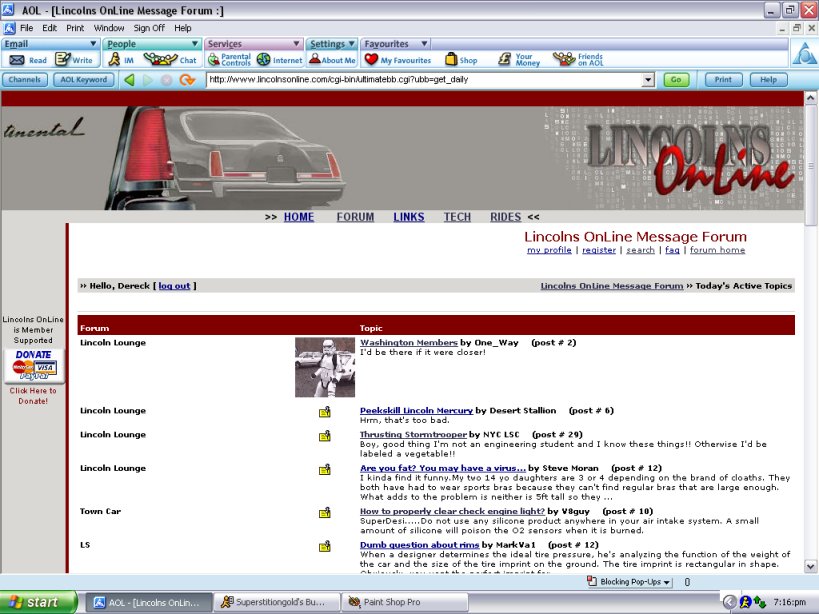Expand the Favourites toolbar dropdown
This screenshot has width=819, height=614.
coord(424,44)
